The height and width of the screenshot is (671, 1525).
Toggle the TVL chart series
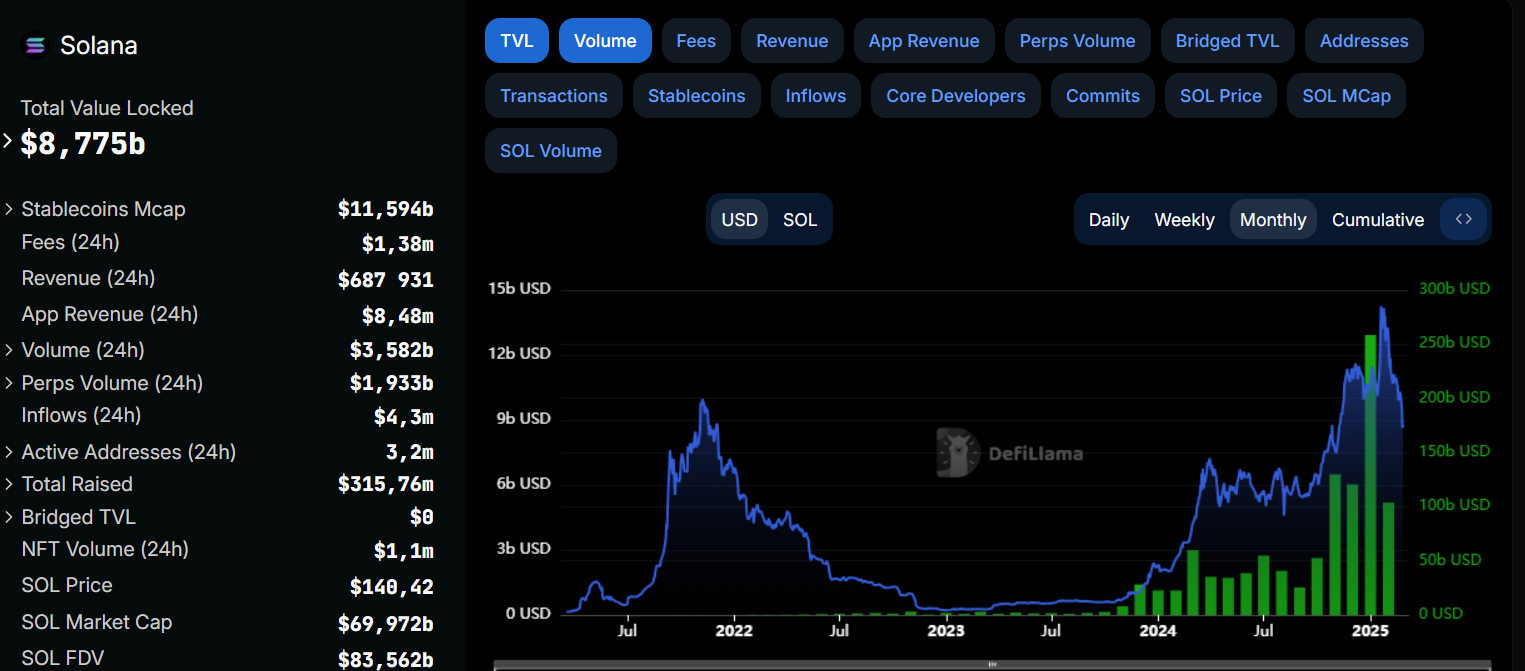[517, 41]
